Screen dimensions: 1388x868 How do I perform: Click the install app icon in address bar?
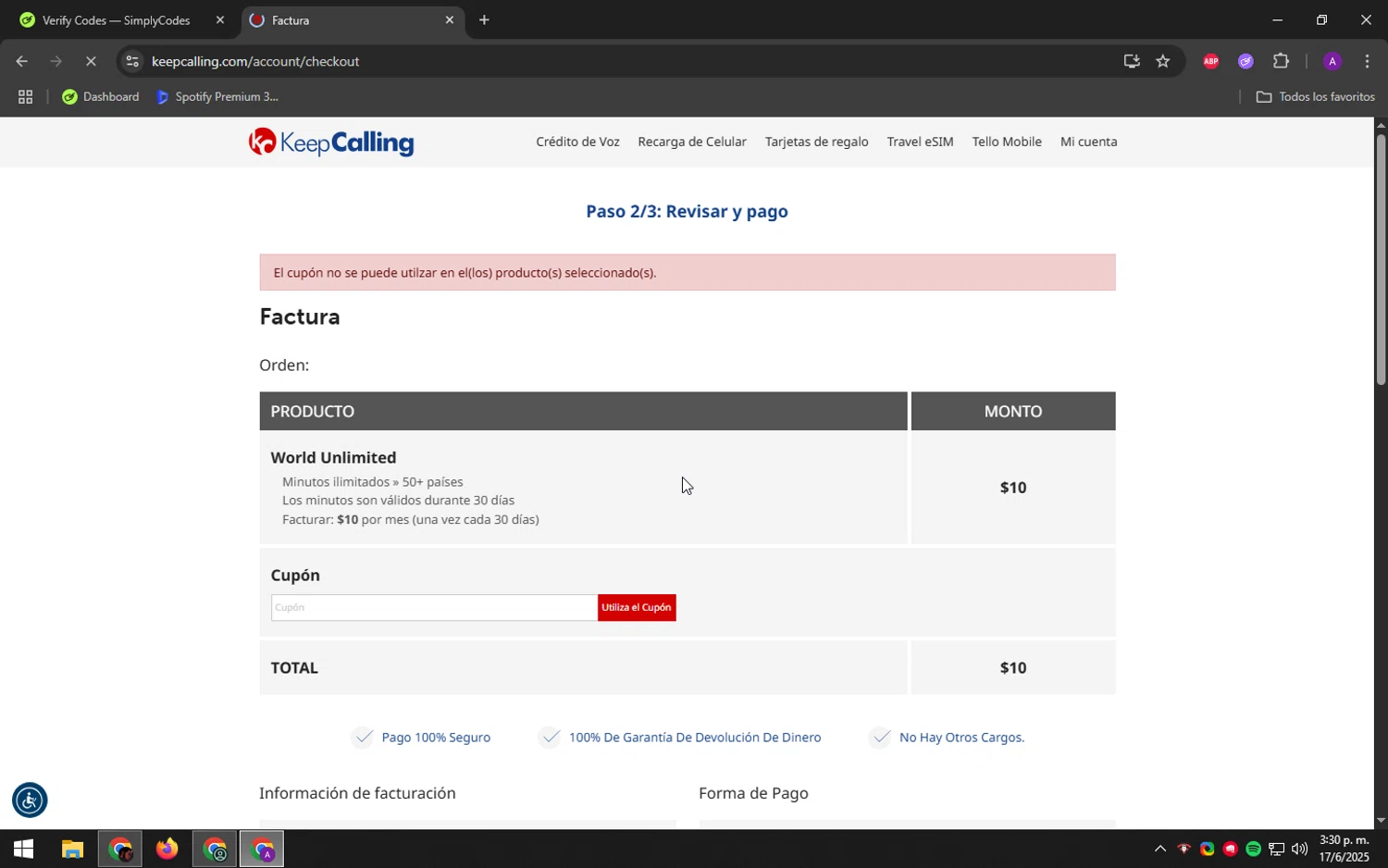coord(1131,61)
